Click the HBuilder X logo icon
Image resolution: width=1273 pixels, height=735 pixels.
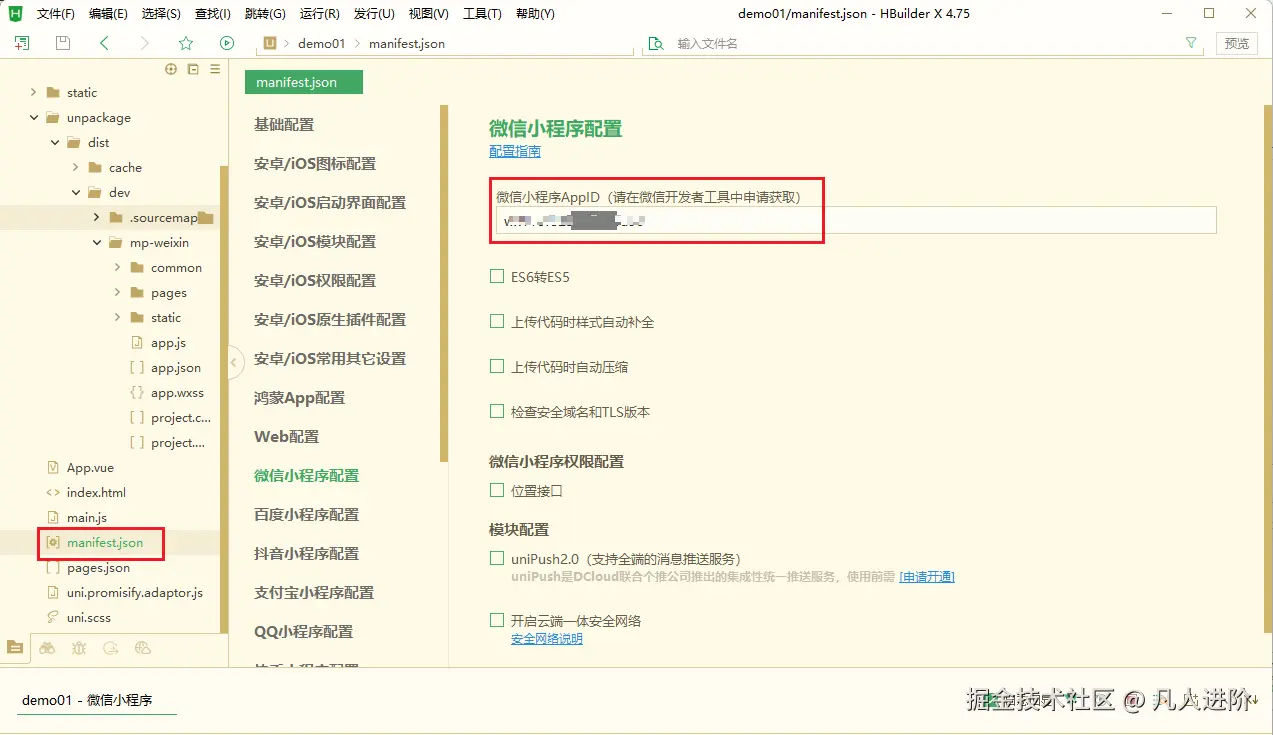16,13
